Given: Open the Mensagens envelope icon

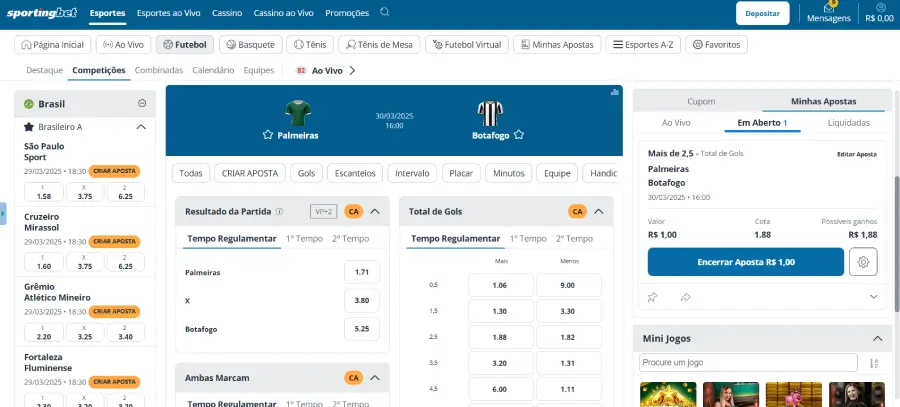Looking at the screenshot, I should [x=828, y=8].
